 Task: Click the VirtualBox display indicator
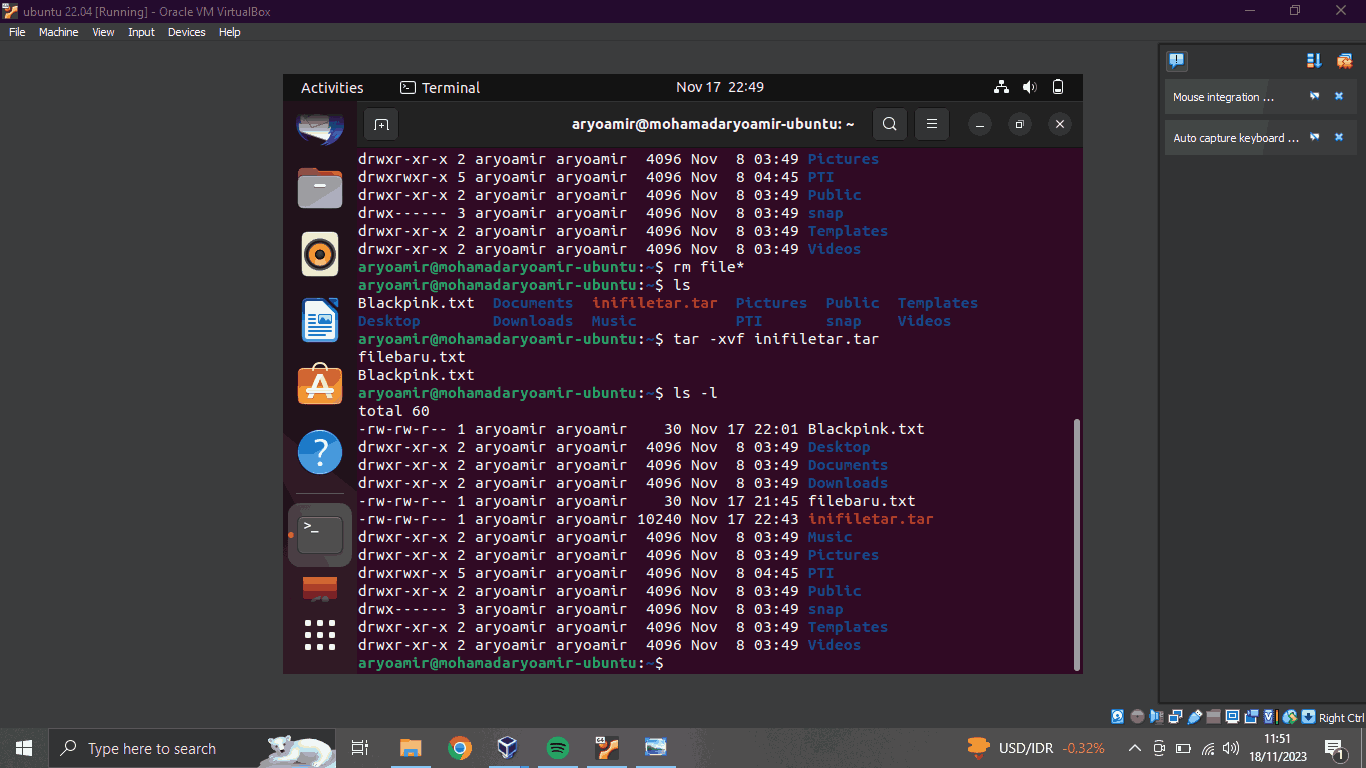(1232, 717)
